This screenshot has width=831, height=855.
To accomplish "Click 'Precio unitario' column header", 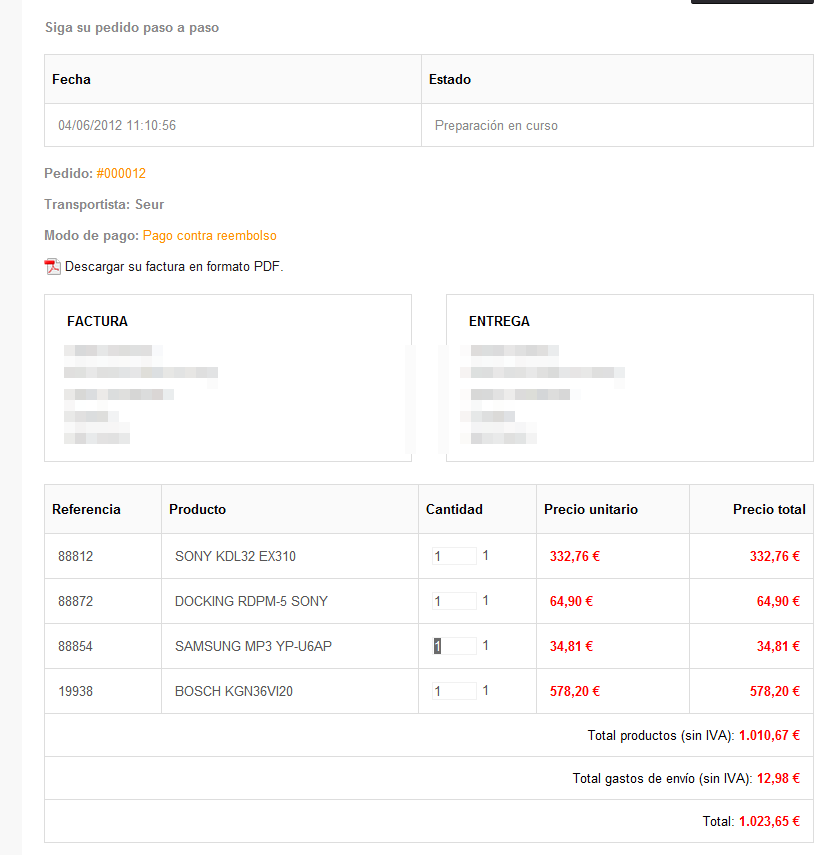I will point(613,509).
